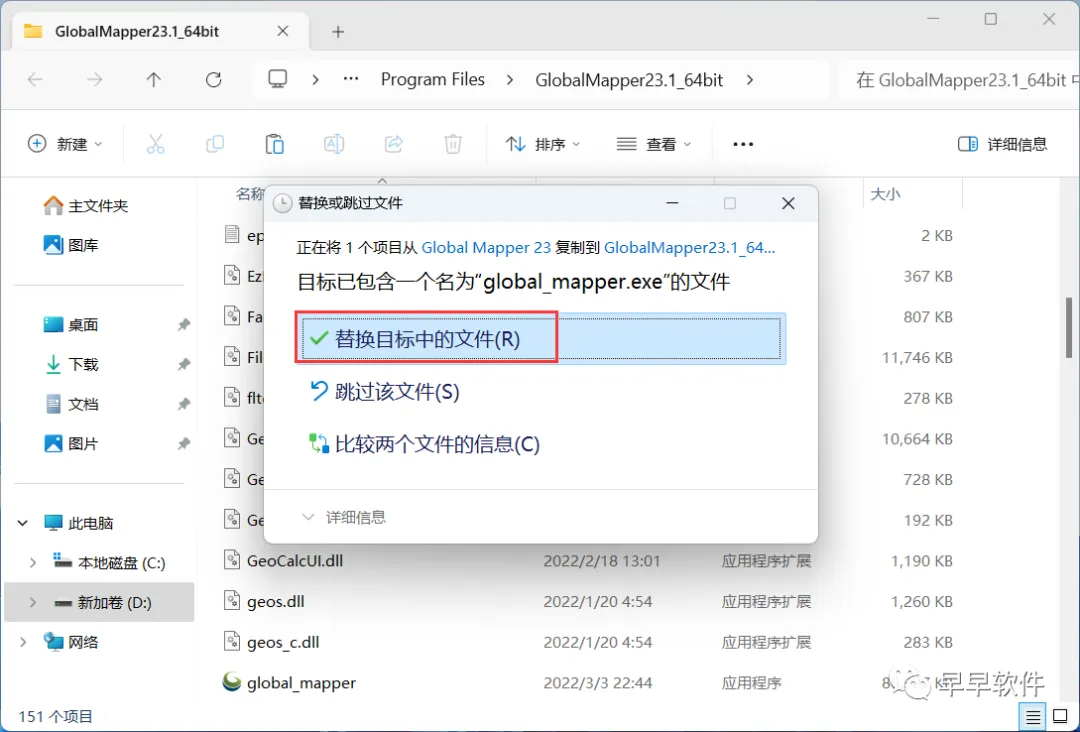Screen dimensions: 1080x732
Task: Compare info for both files (C)
Action: click(424, 443)
